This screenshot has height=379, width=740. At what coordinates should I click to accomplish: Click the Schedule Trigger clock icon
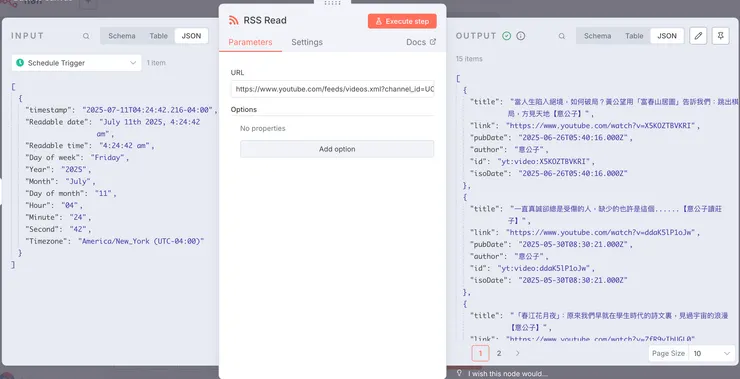[20, 63]
